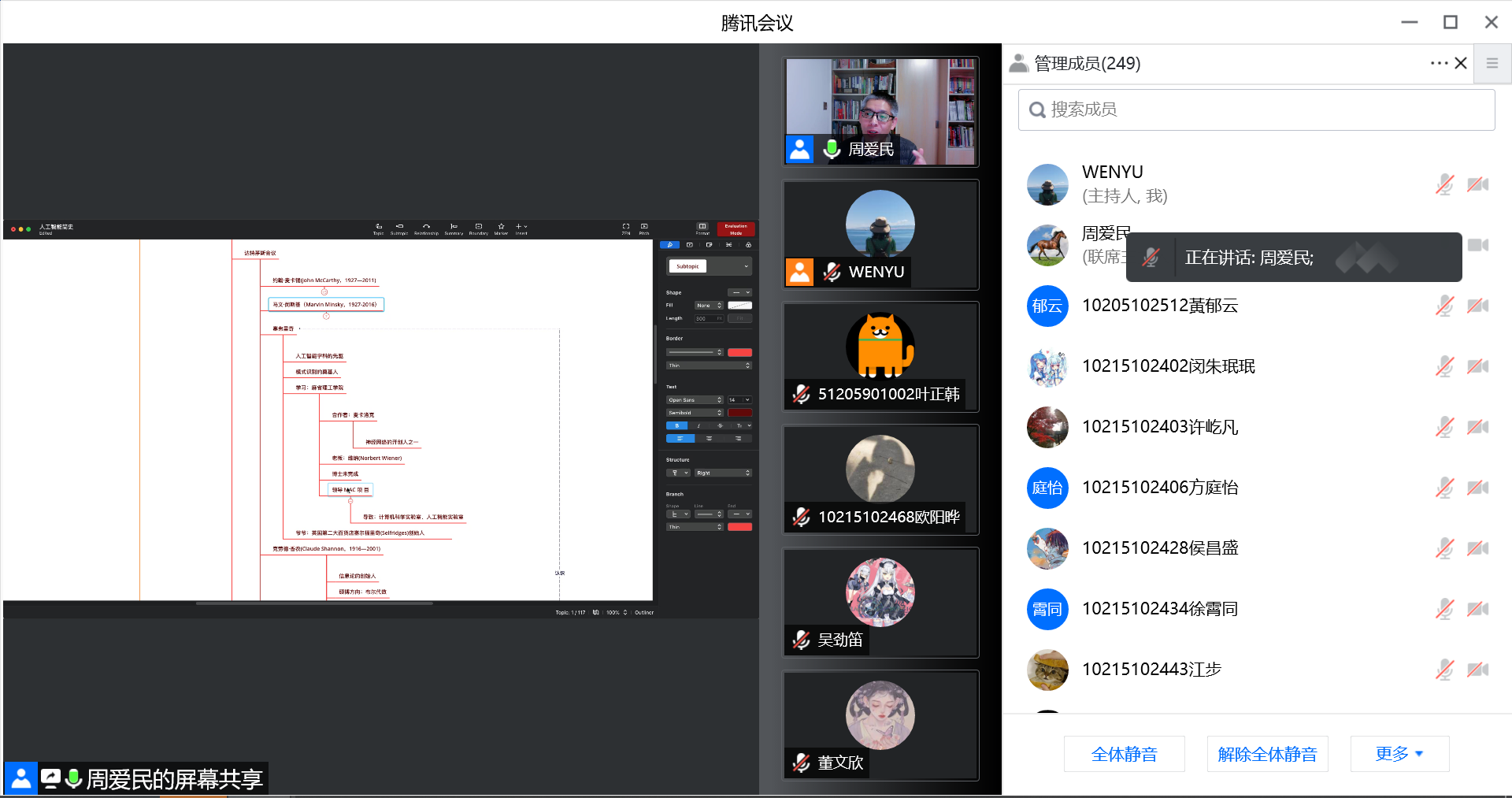Toggle the WENYU host microphone in member list
Image resolution: width=1512 pixels, height=798 pixels.
(1444, 184)
